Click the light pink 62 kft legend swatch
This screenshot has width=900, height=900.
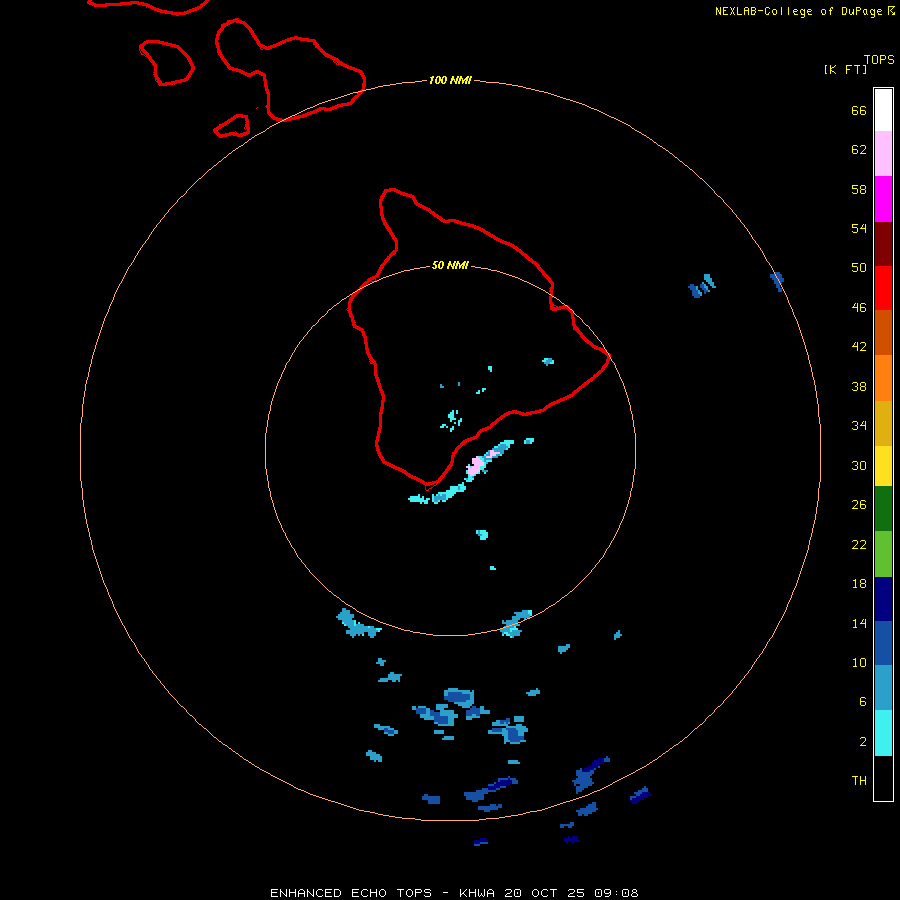click(883, 153)
